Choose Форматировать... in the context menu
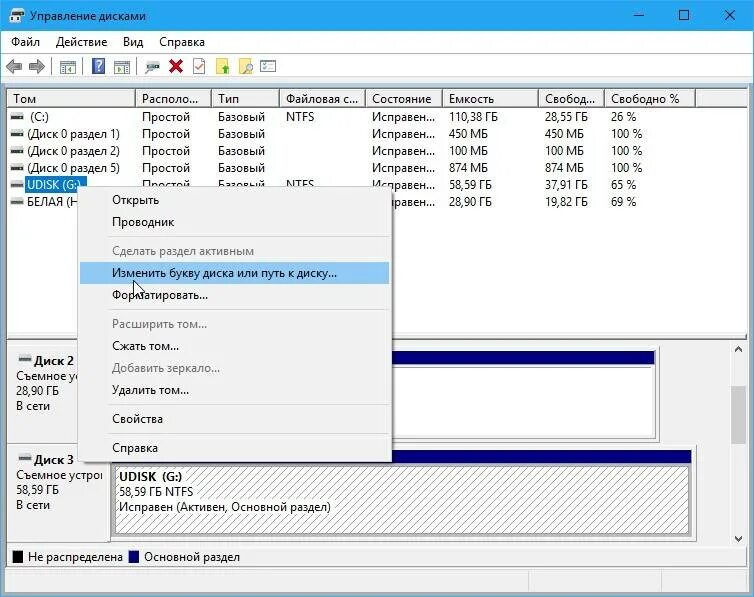The height and width of the screenshot is (597, 754). click(x=235, y=295)
